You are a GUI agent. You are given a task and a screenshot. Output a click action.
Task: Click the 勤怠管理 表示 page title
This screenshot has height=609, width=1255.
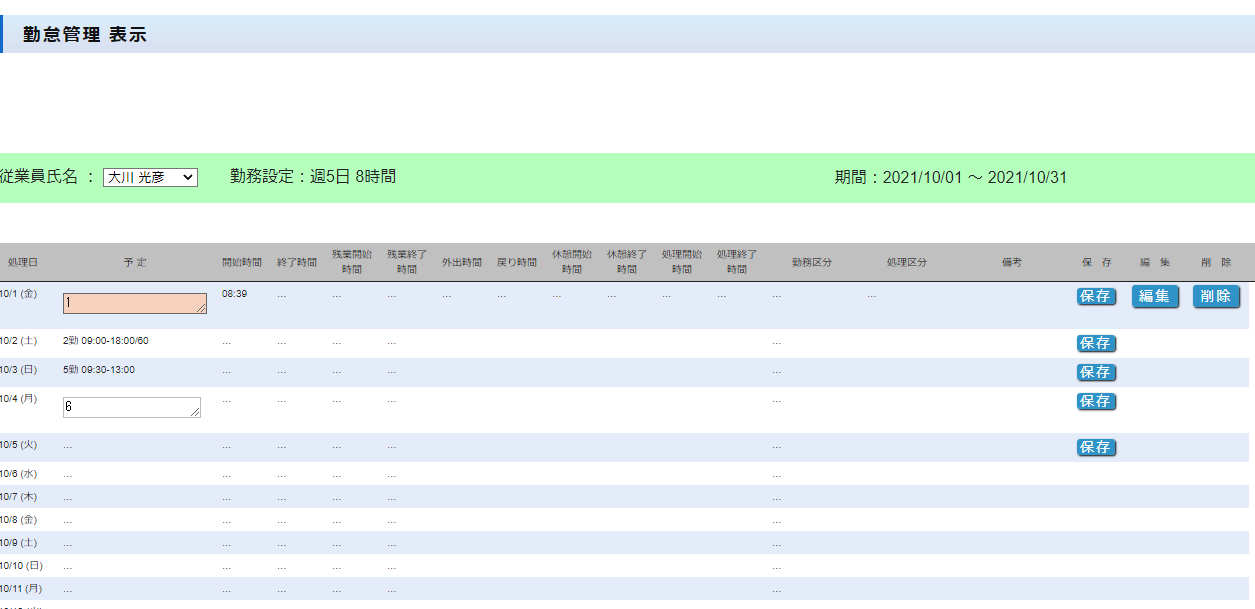pos(85,35)
